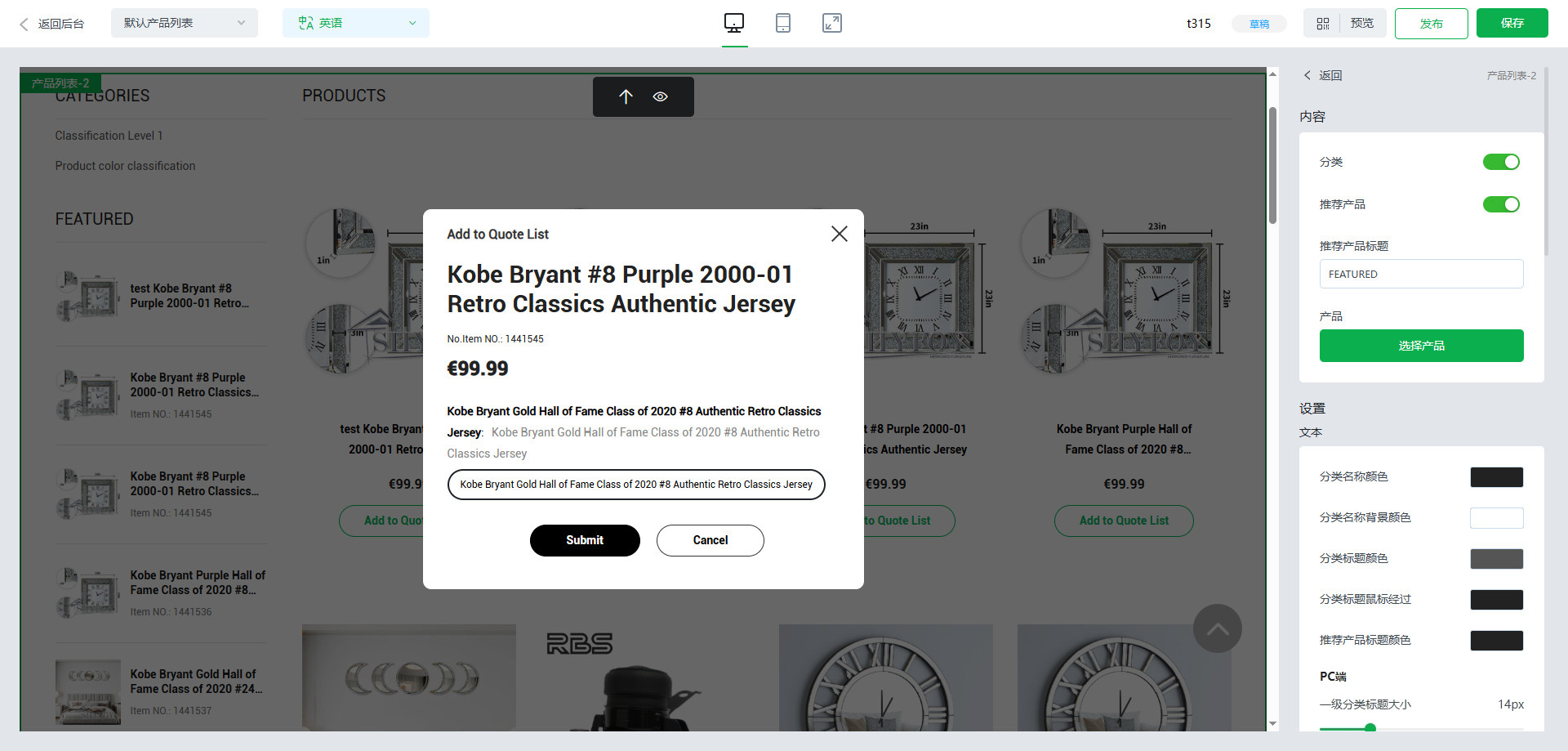Click the No.Item NO.: 1441545 text in the dialog
Viewport: 1568px width, 751px height.
pos(495,339)
